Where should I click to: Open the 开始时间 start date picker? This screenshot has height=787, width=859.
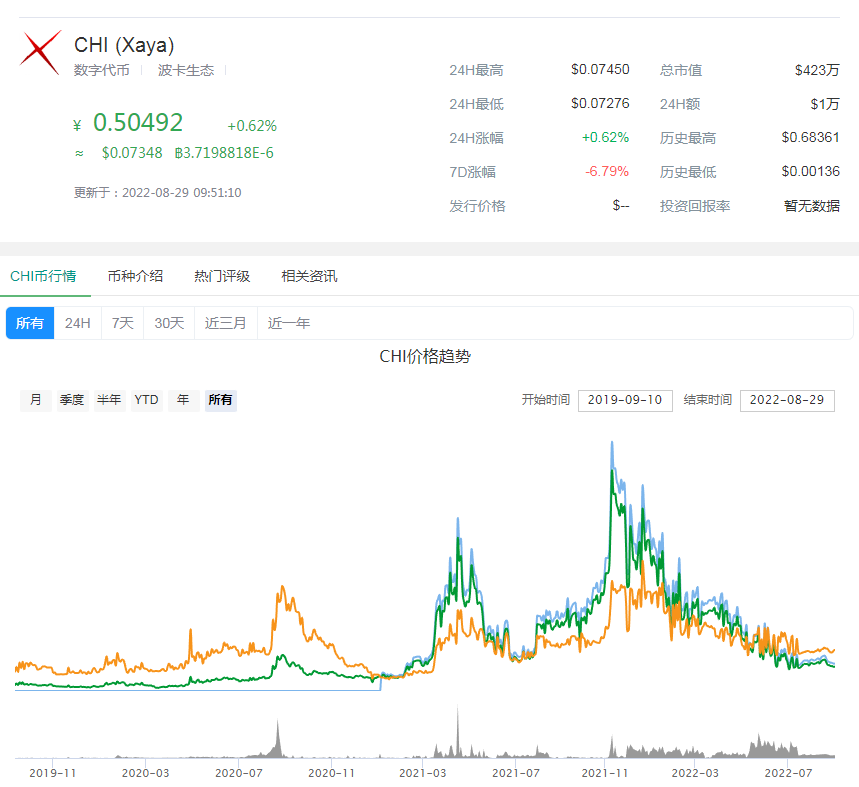pyautogui.click(x=625, y=400)
